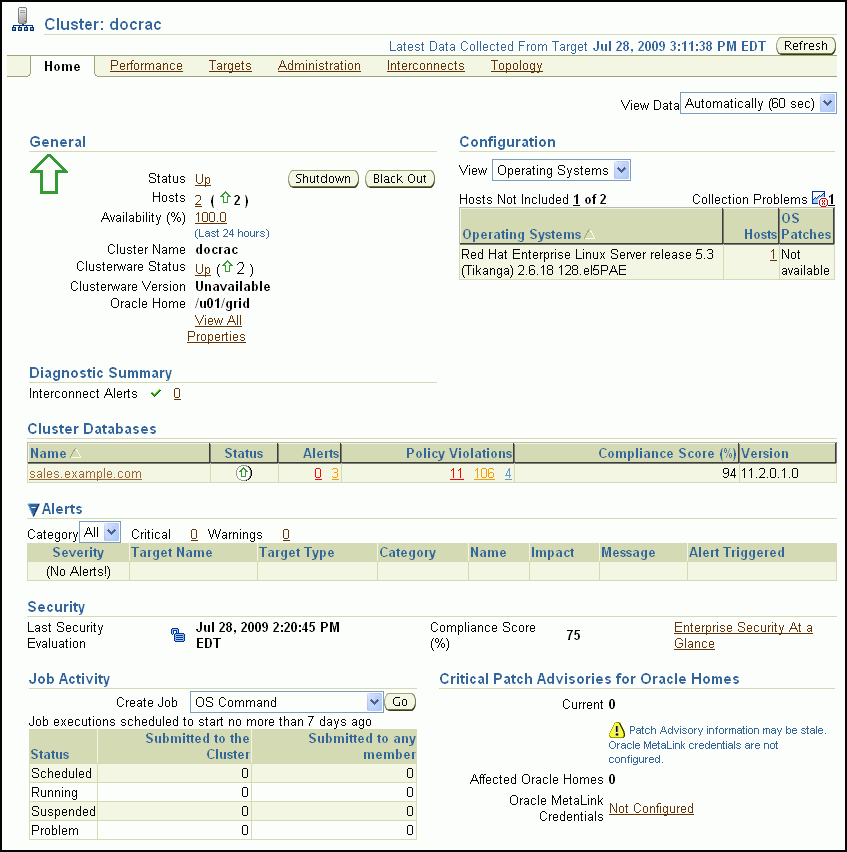Sort by the Name column's sort arrow
The width and height of the screenshot is (847, 852).
point(76,454)
